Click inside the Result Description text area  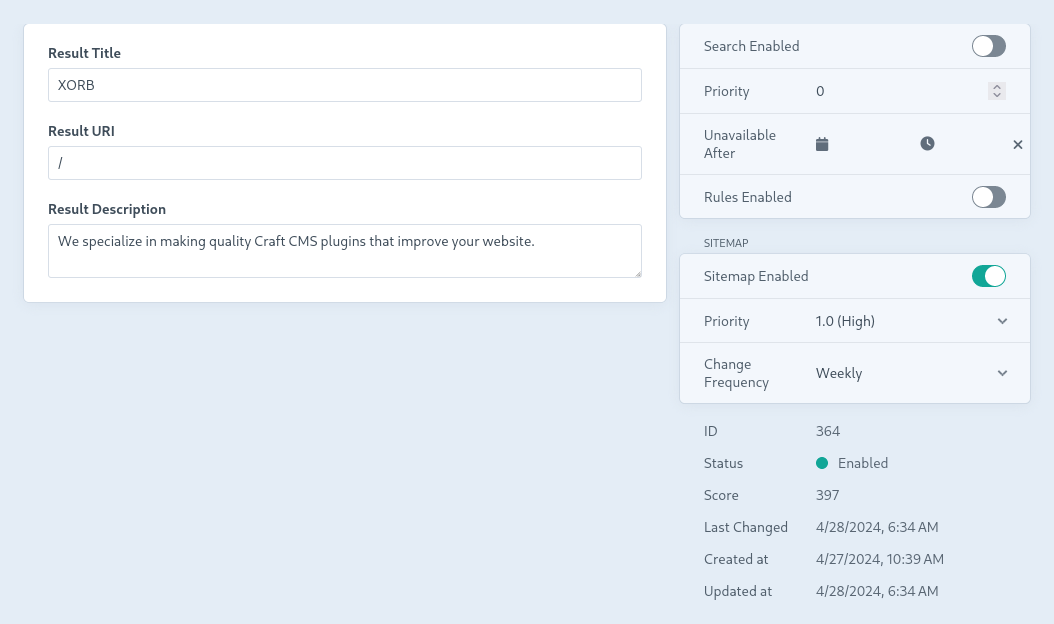[x=344, y=251]
